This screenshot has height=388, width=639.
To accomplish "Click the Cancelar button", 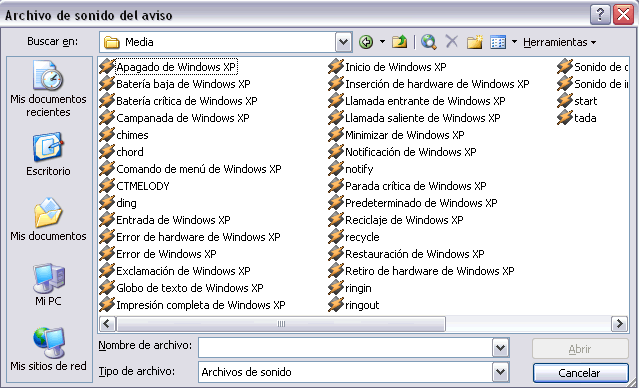I will (x=580, y=373).
